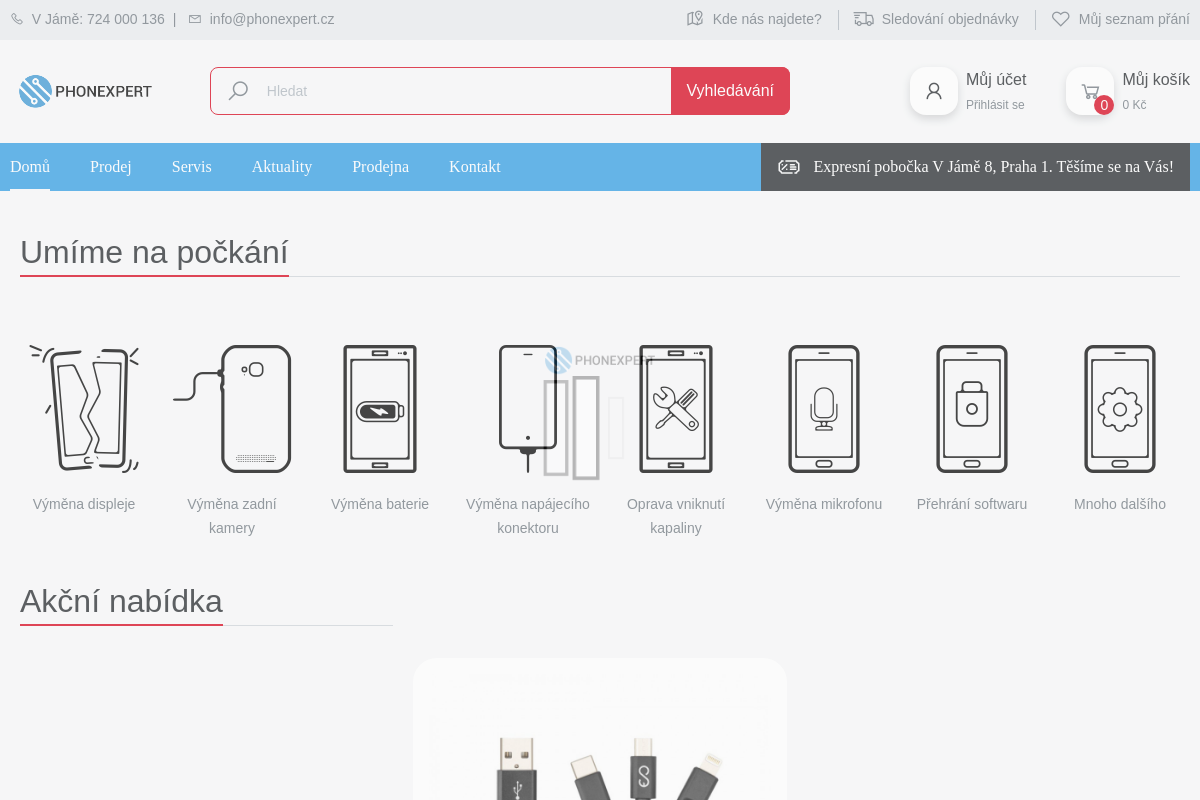Select the Výměna mikrofonu microphone icon
The height and width of the screenshot is (800, 1200).
(x=824, y=408)
